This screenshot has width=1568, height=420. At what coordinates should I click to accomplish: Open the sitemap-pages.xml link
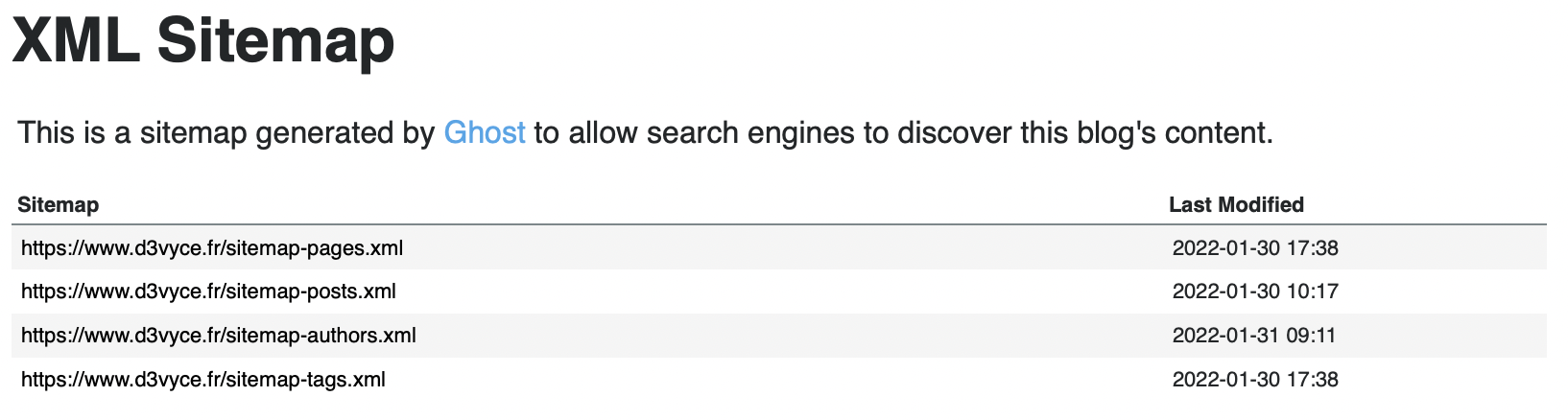[212, 248]
